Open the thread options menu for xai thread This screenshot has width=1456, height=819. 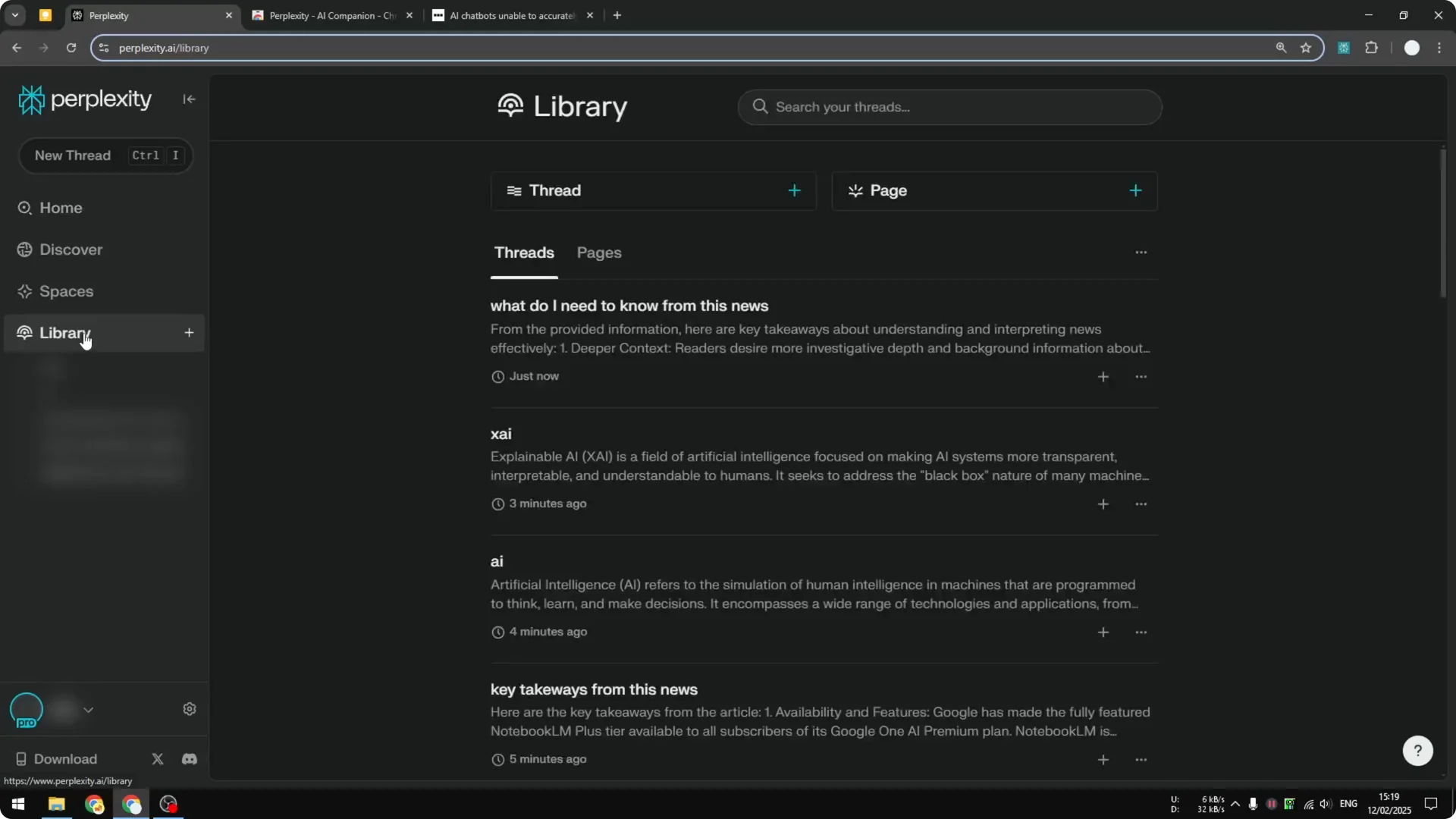point(1141,504)
